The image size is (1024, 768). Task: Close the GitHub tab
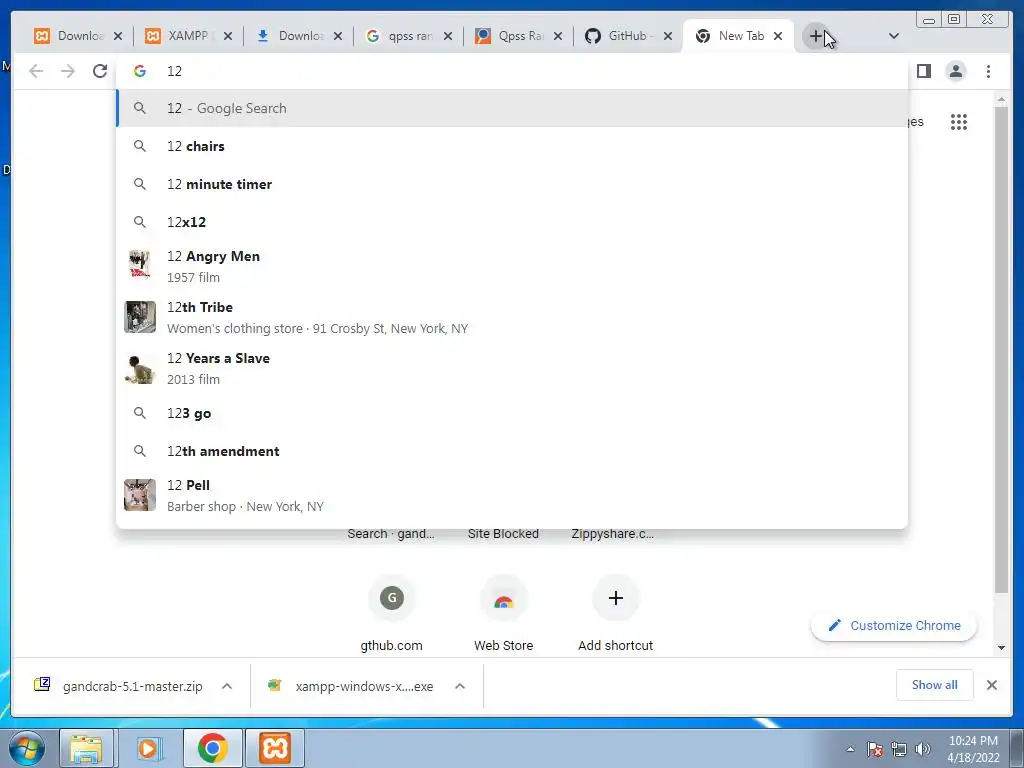click(667, 37)
